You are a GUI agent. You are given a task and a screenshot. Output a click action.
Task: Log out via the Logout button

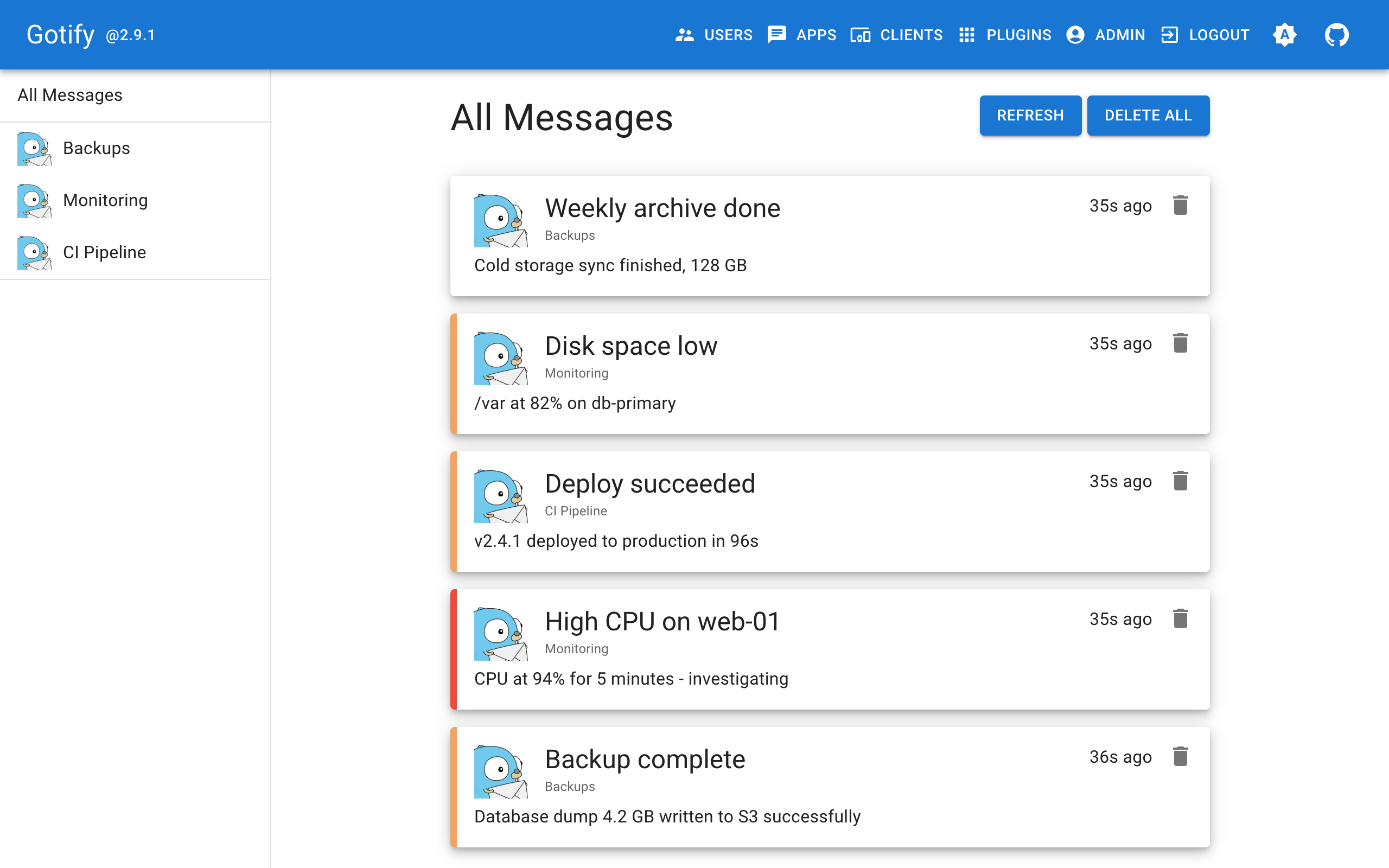pos(1205,35)
